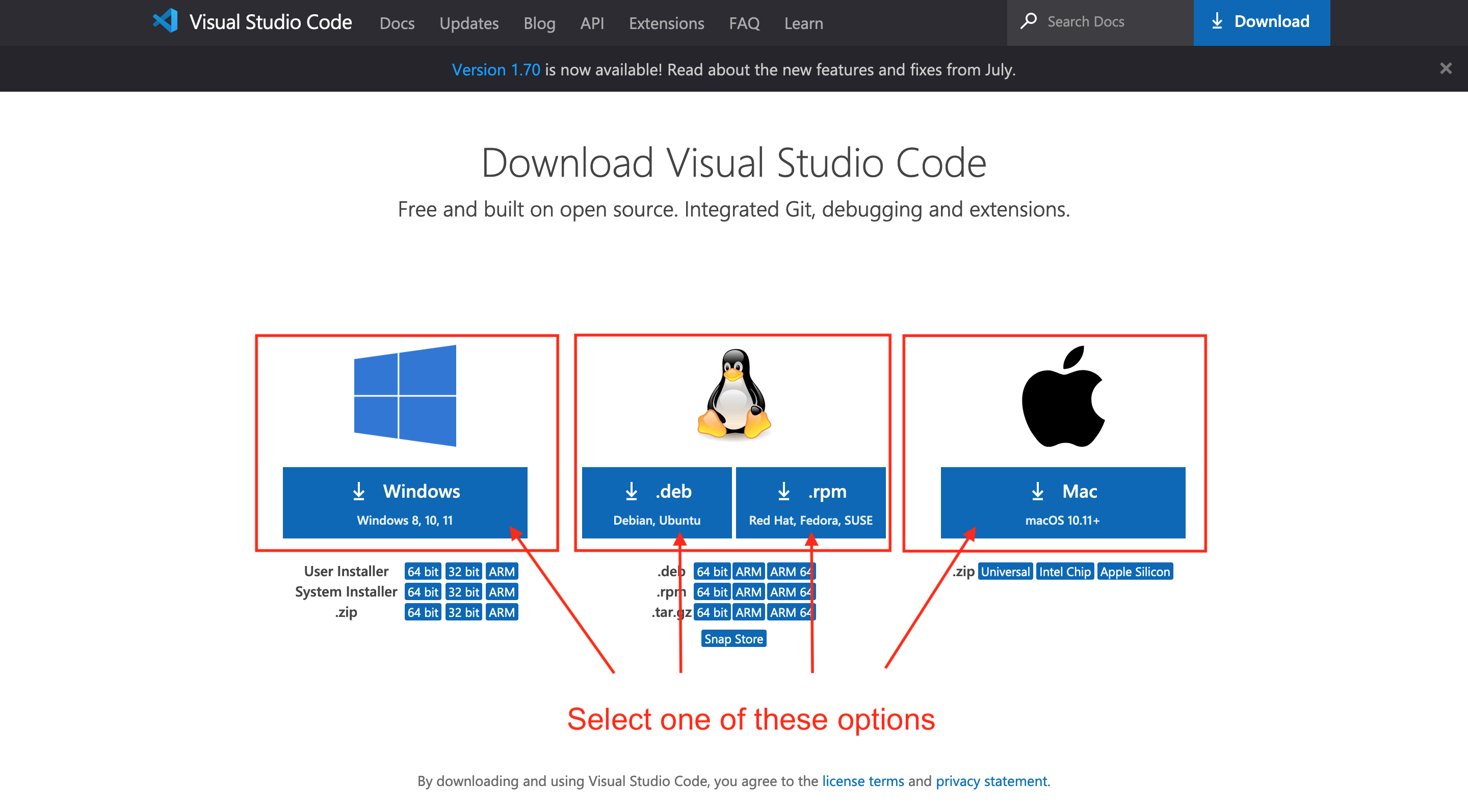Click the Visual Studio Code title text

tap(271, 21)
